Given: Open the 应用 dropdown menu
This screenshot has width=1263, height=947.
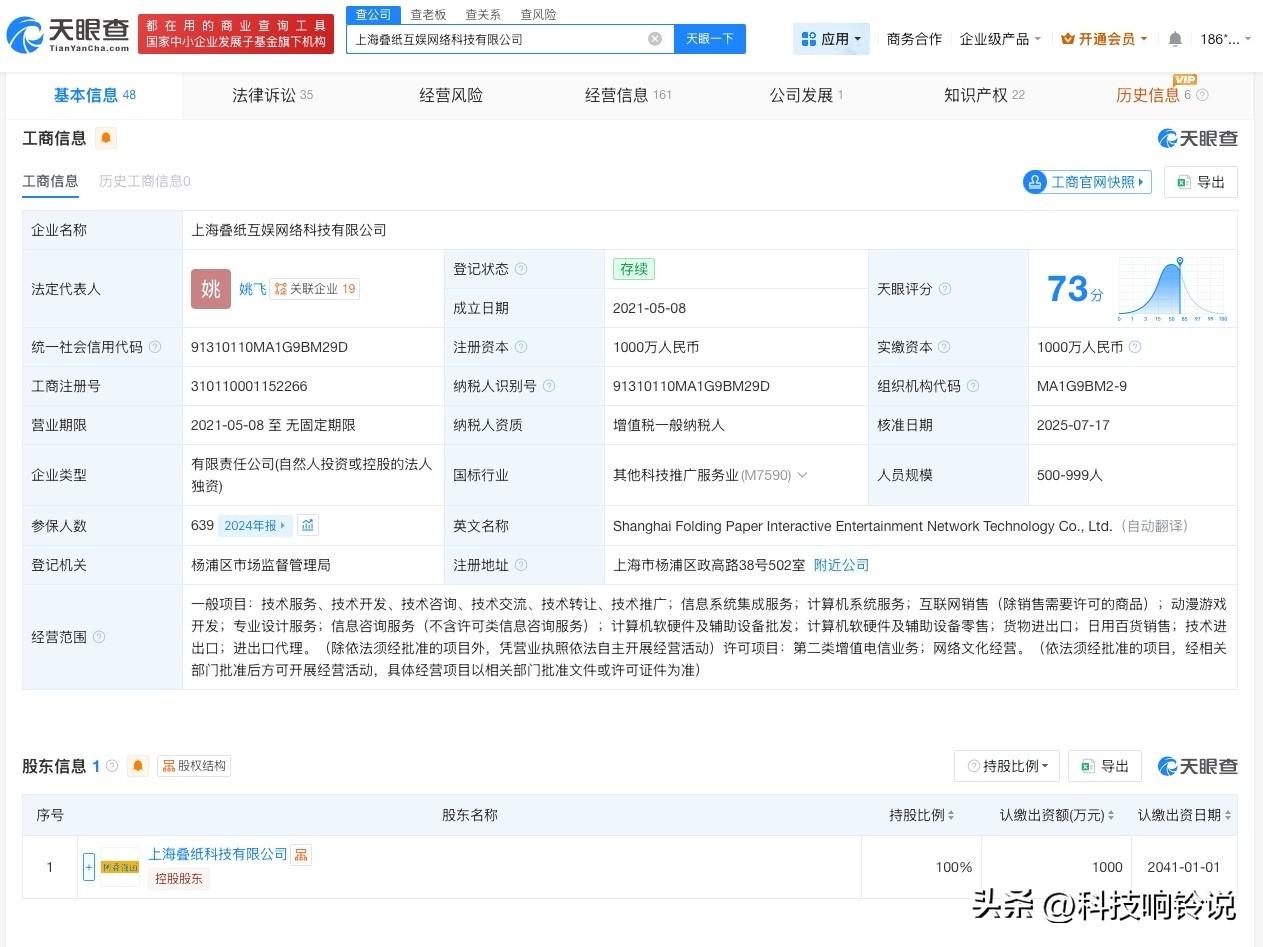Looking at the screenshot, I should point(831,39).
